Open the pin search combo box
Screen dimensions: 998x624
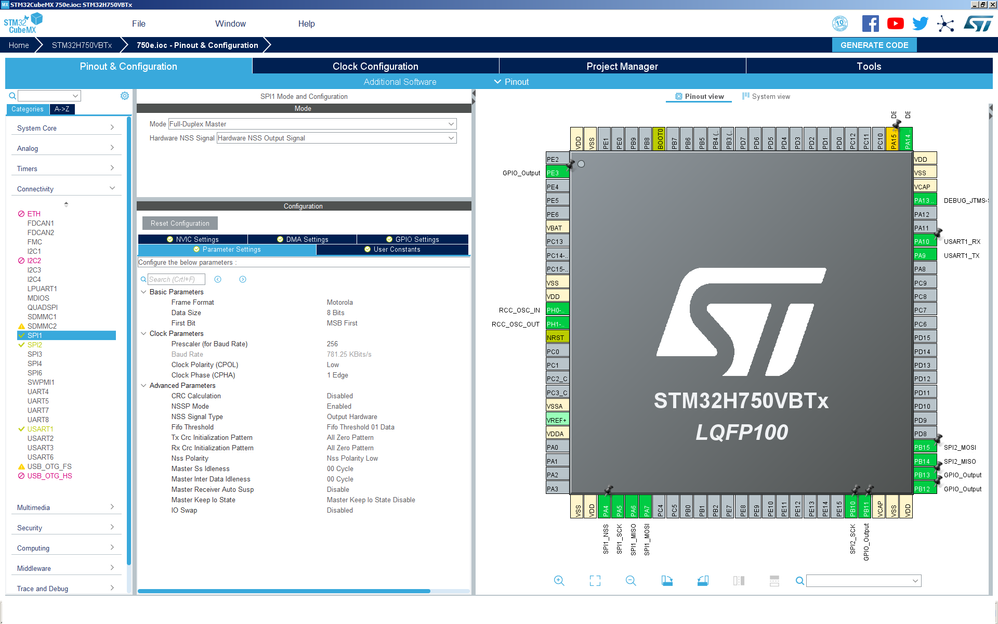tap(863, 580)
